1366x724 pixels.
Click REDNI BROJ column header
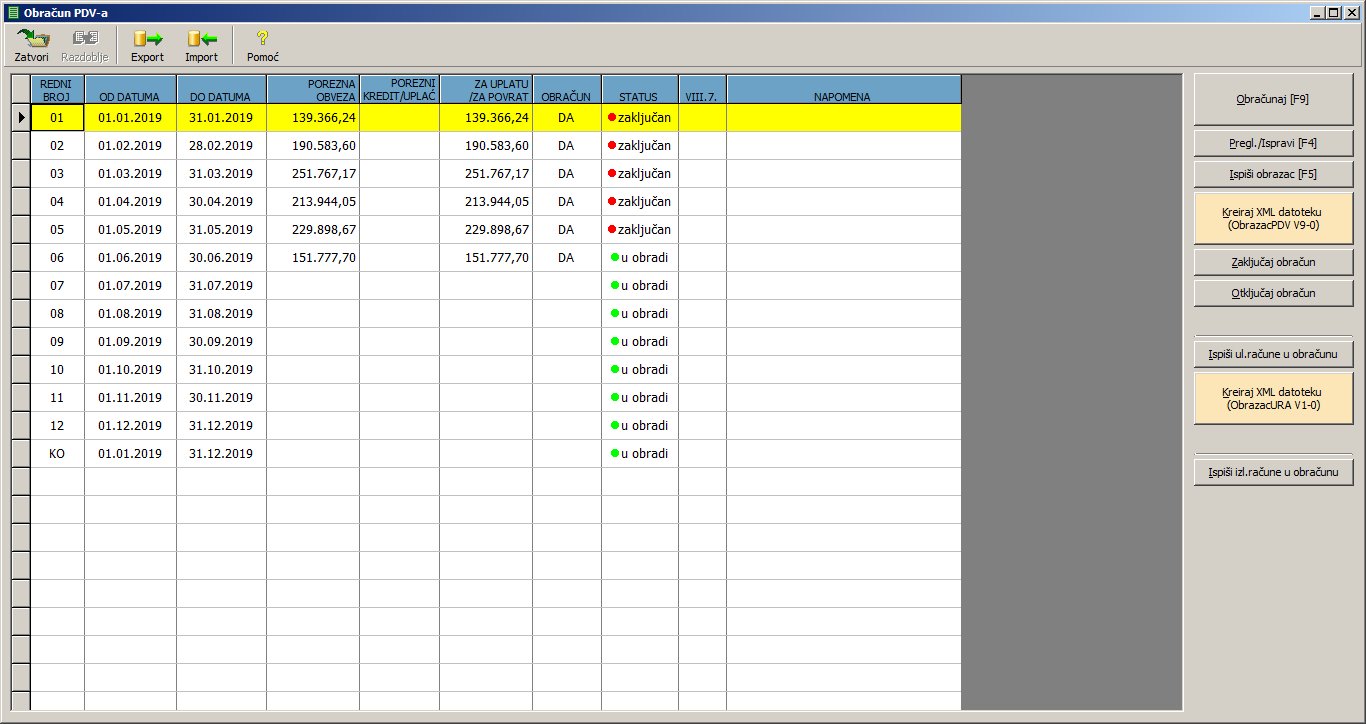(58, 90)
